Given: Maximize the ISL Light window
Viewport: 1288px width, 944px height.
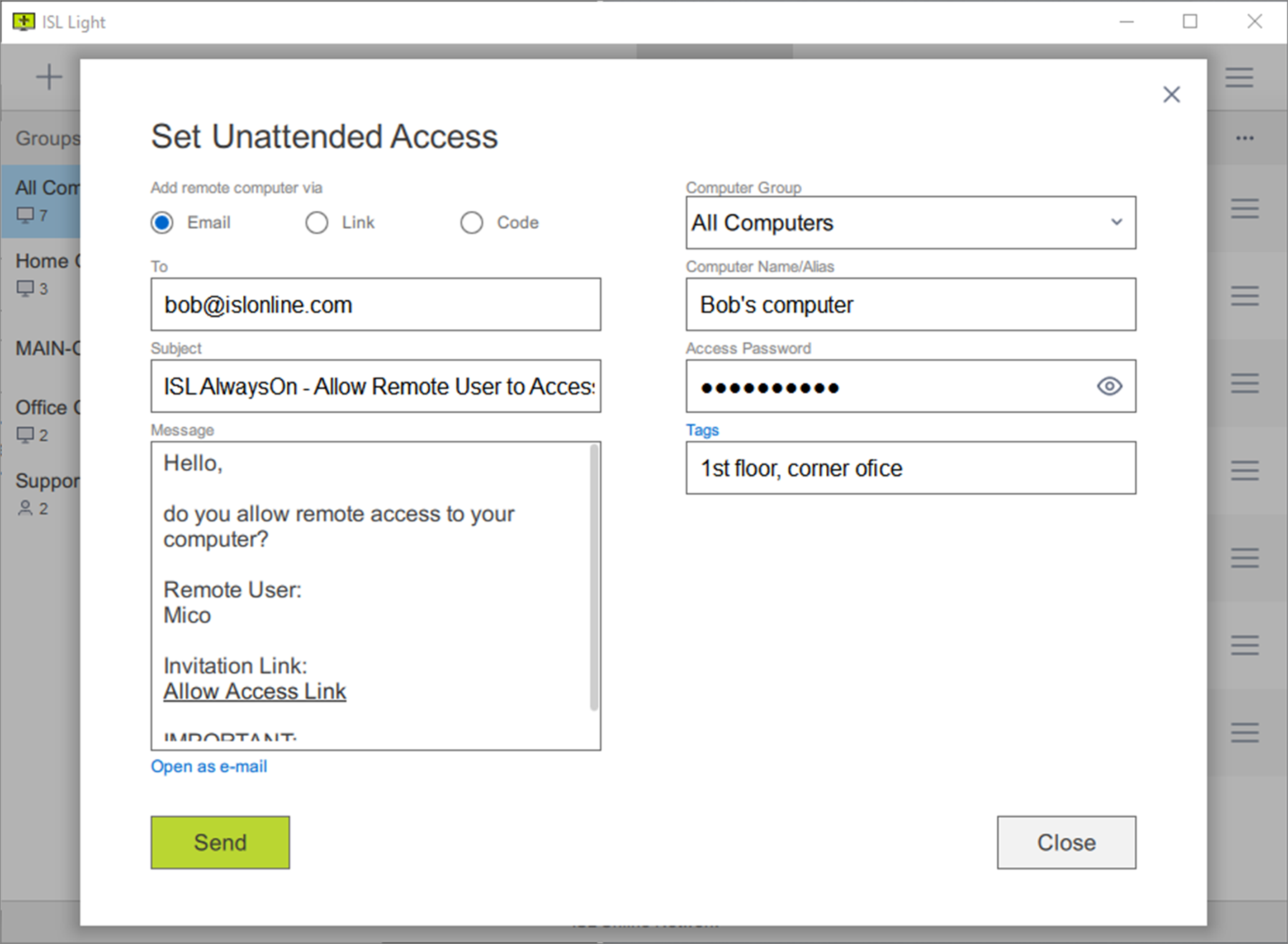Looking at the screenshot, I should click(1190, 22).
